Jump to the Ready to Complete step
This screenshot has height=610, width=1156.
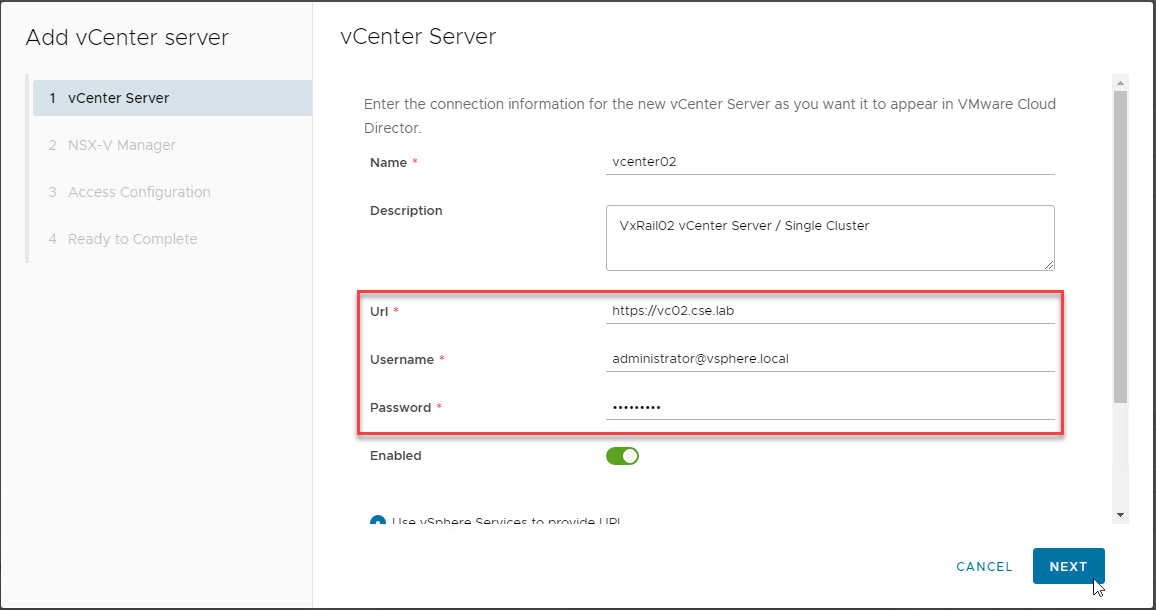click(x=132, y=239)
